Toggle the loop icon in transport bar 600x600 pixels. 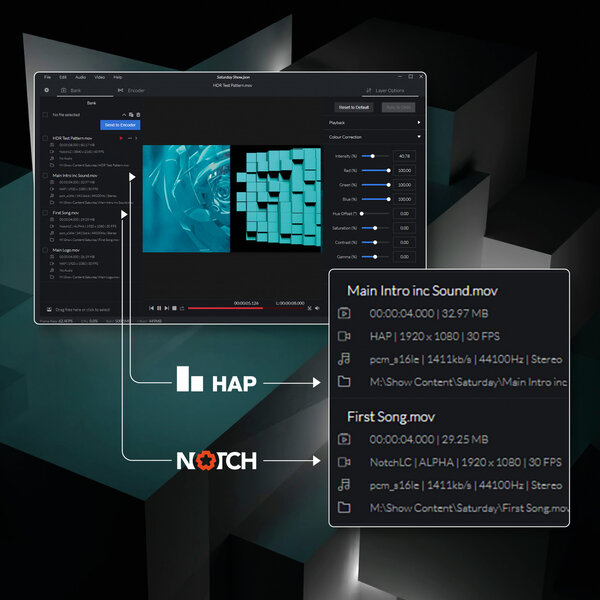(182, 308)
